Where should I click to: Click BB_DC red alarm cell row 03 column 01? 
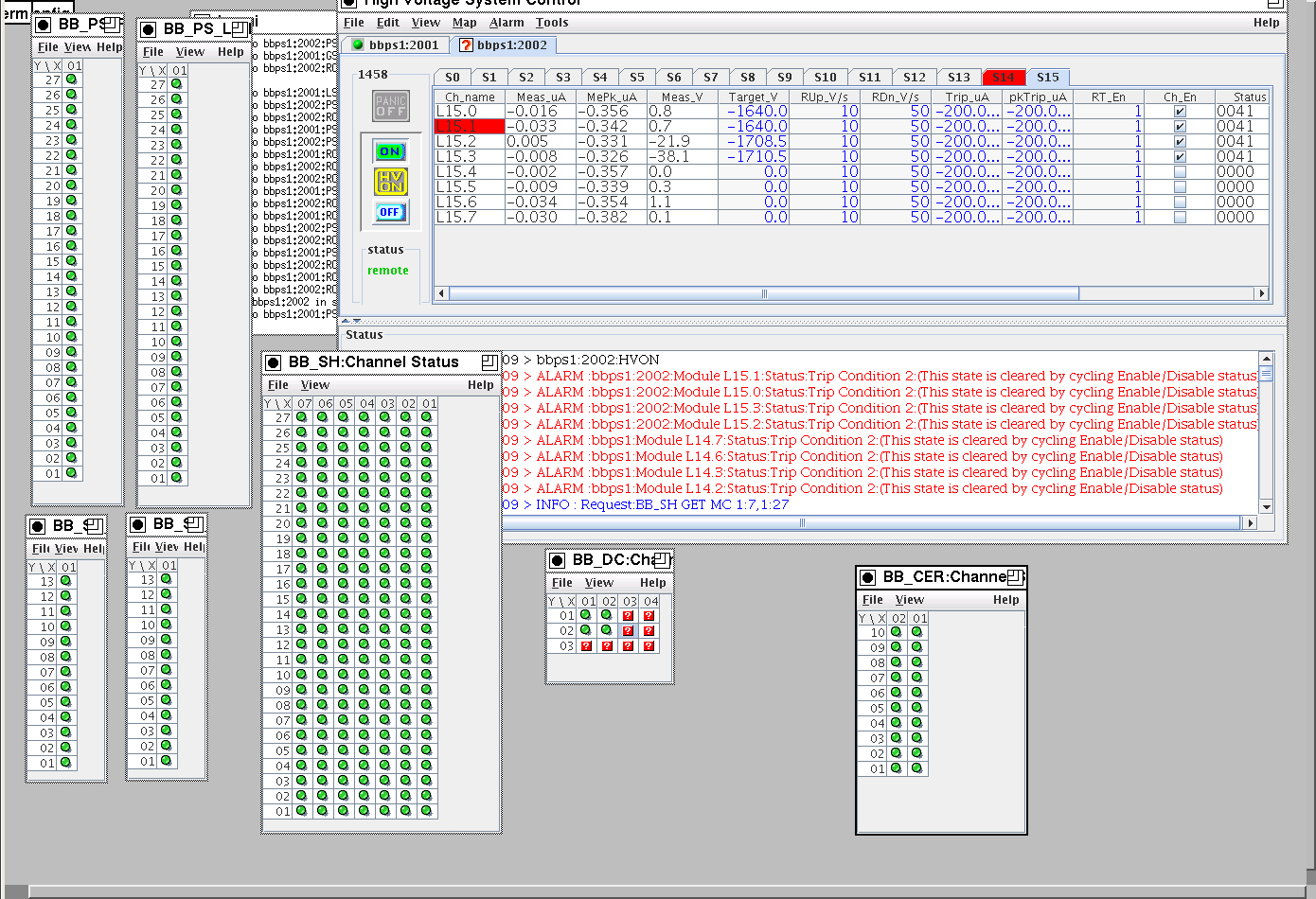pos(586,646)
